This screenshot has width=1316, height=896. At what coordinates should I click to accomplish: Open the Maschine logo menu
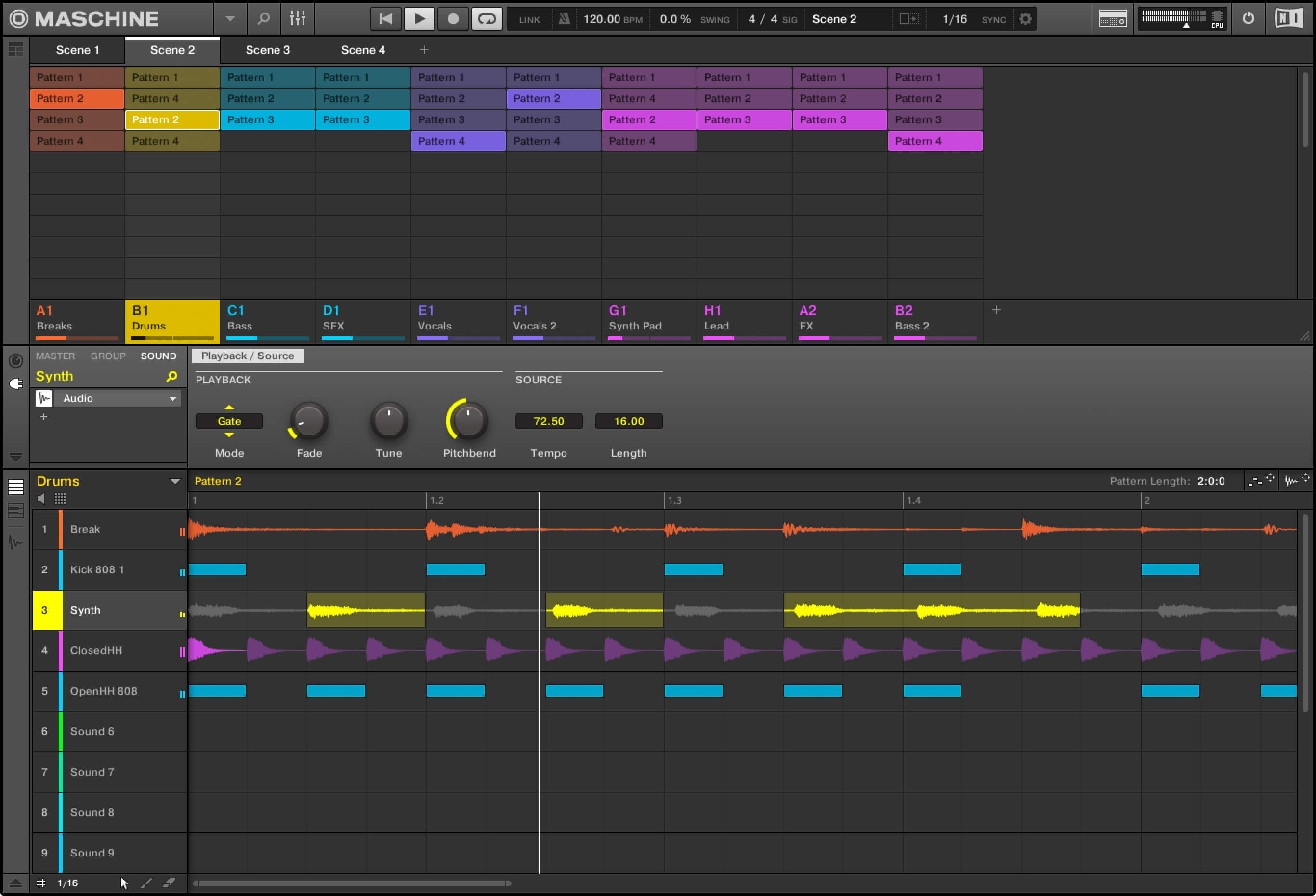pyautogui.click(x=84, y=19)
